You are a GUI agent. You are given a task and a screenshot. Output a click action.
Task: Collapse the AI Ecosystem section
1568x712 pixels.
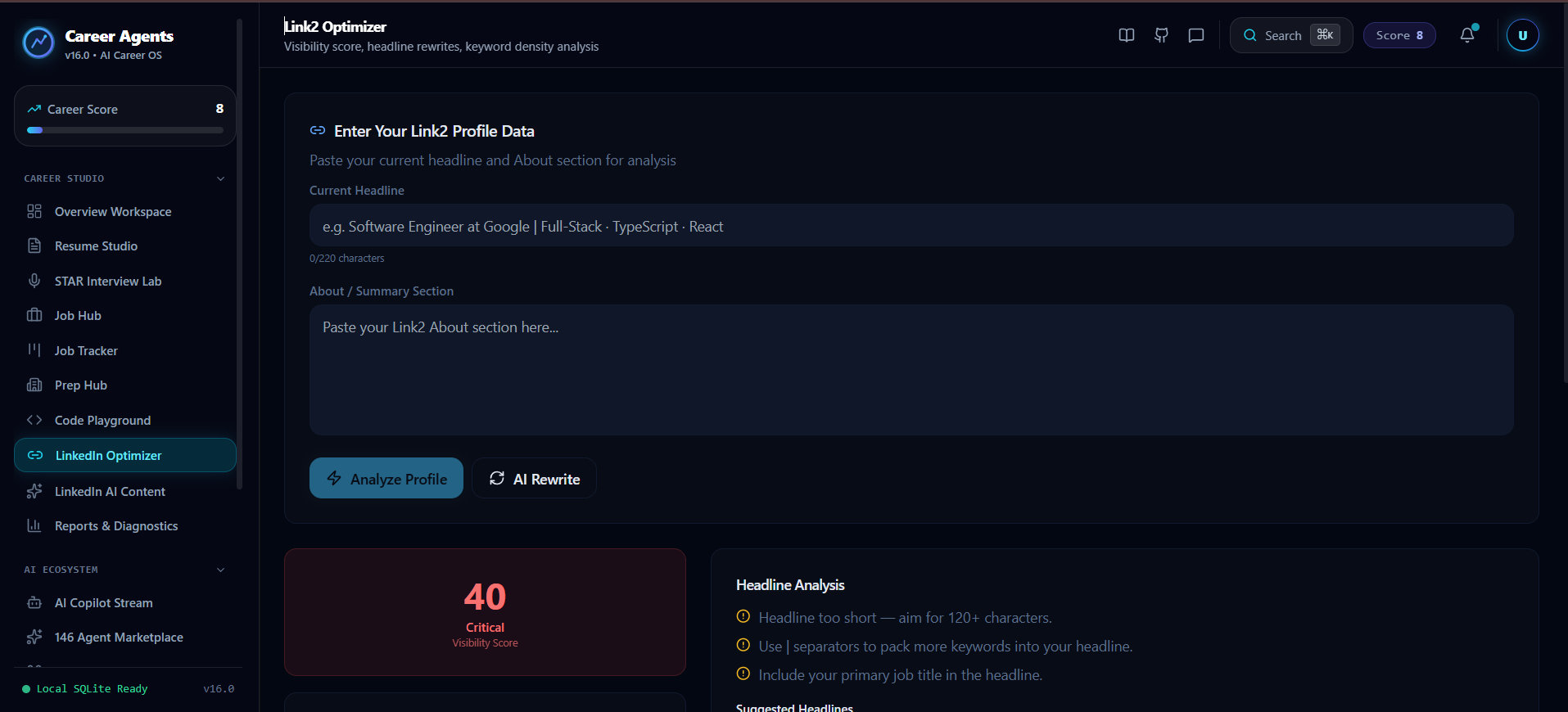click(x=220, y=570)
